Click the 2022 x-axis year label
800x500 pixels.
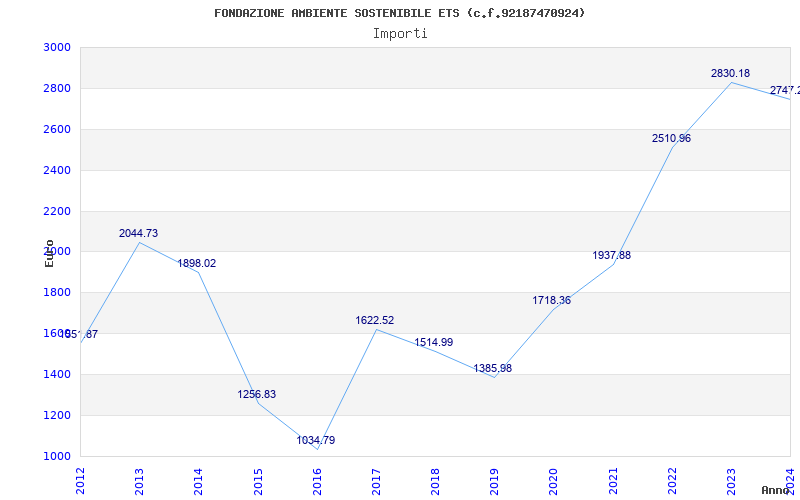pos(672,481)
